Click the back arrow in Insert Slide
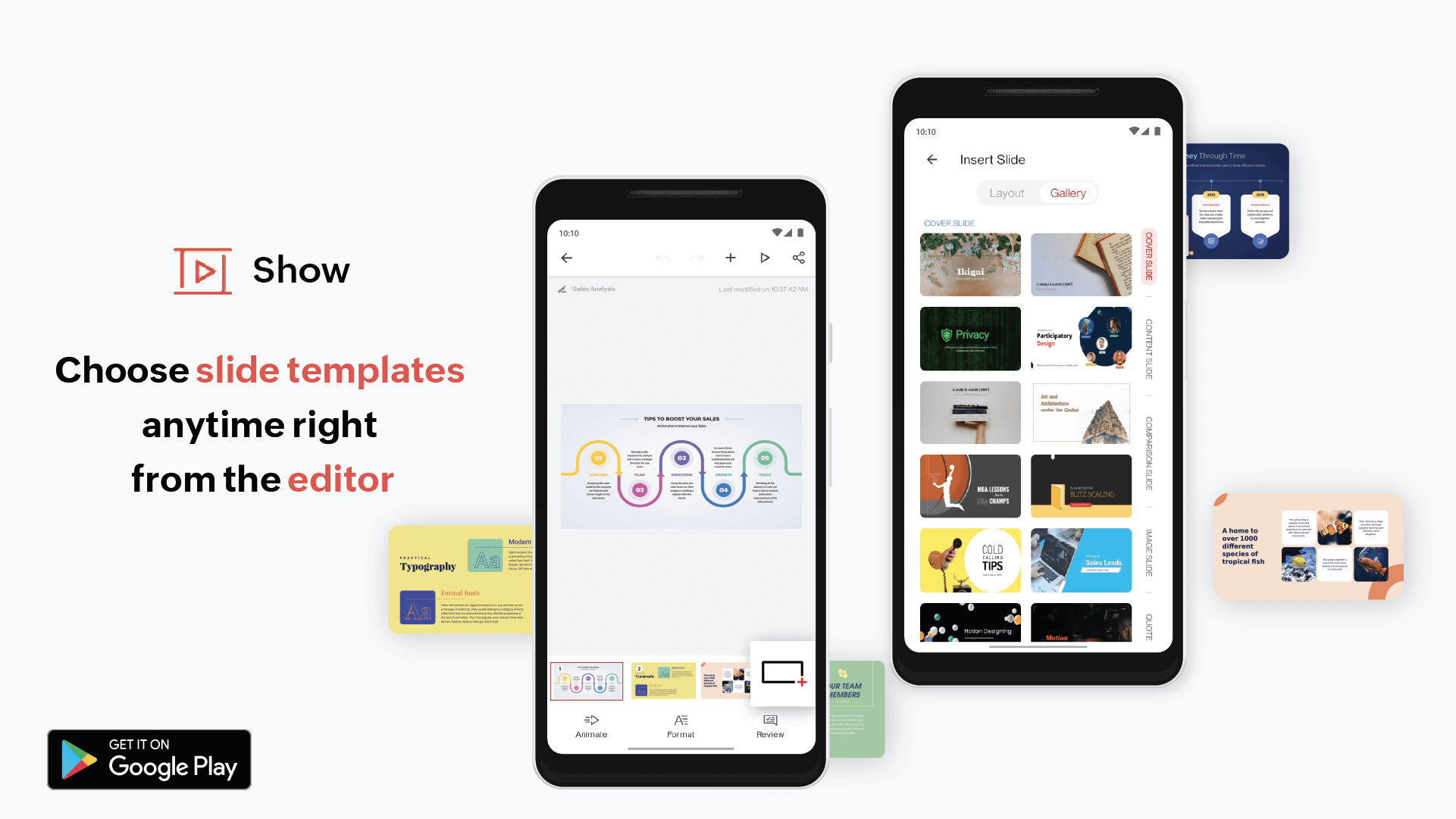Screen dimensions: 1456x819 coord(932,159)
